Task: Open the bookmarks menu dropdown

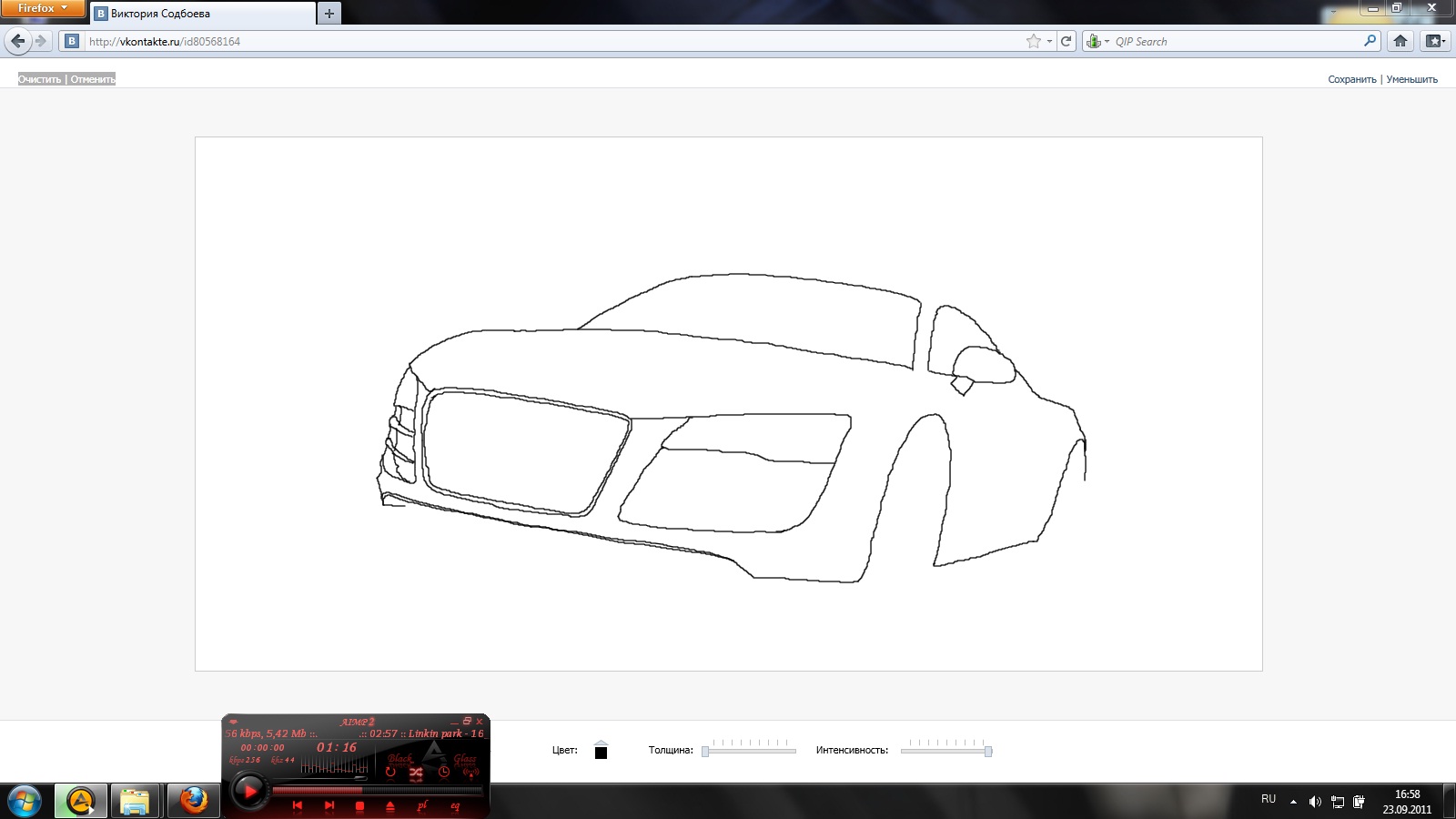Action: pos(1435,41)
